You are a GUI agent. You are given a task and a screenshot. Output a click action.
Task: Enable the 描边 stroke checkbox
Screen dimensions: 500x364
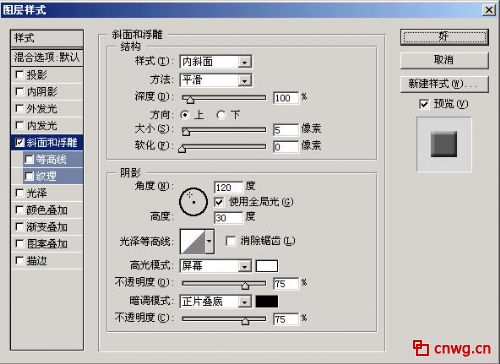coord(20,260)
